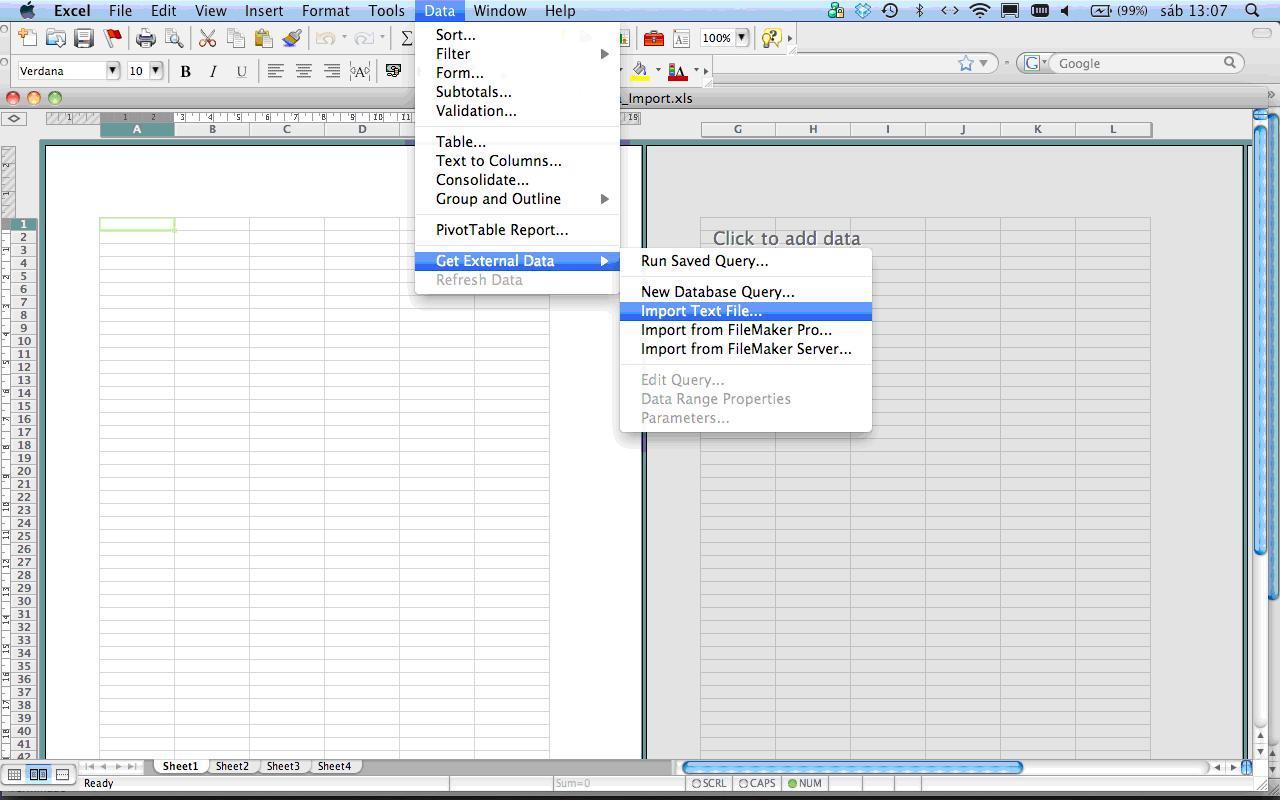Open the Insert menu
1280x800 pixels.
pyautogui.click(x=264, y=11)
